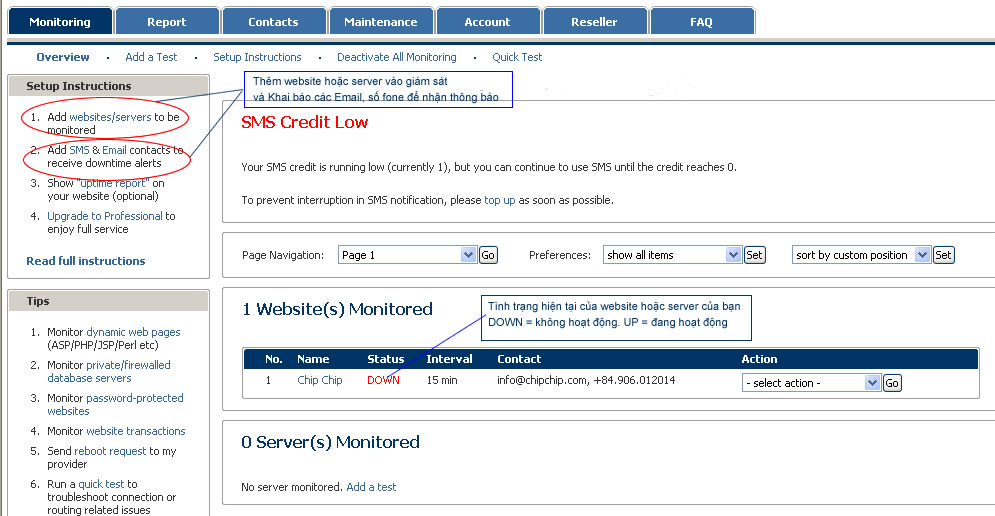Click the Interval column header

(449, 359)
